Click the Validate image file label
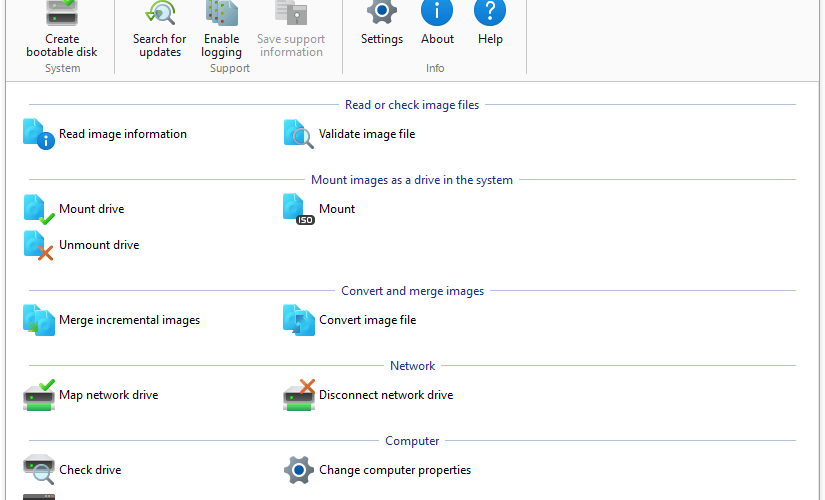This screenshot has height=500, width=825. (x=367, y=134)
